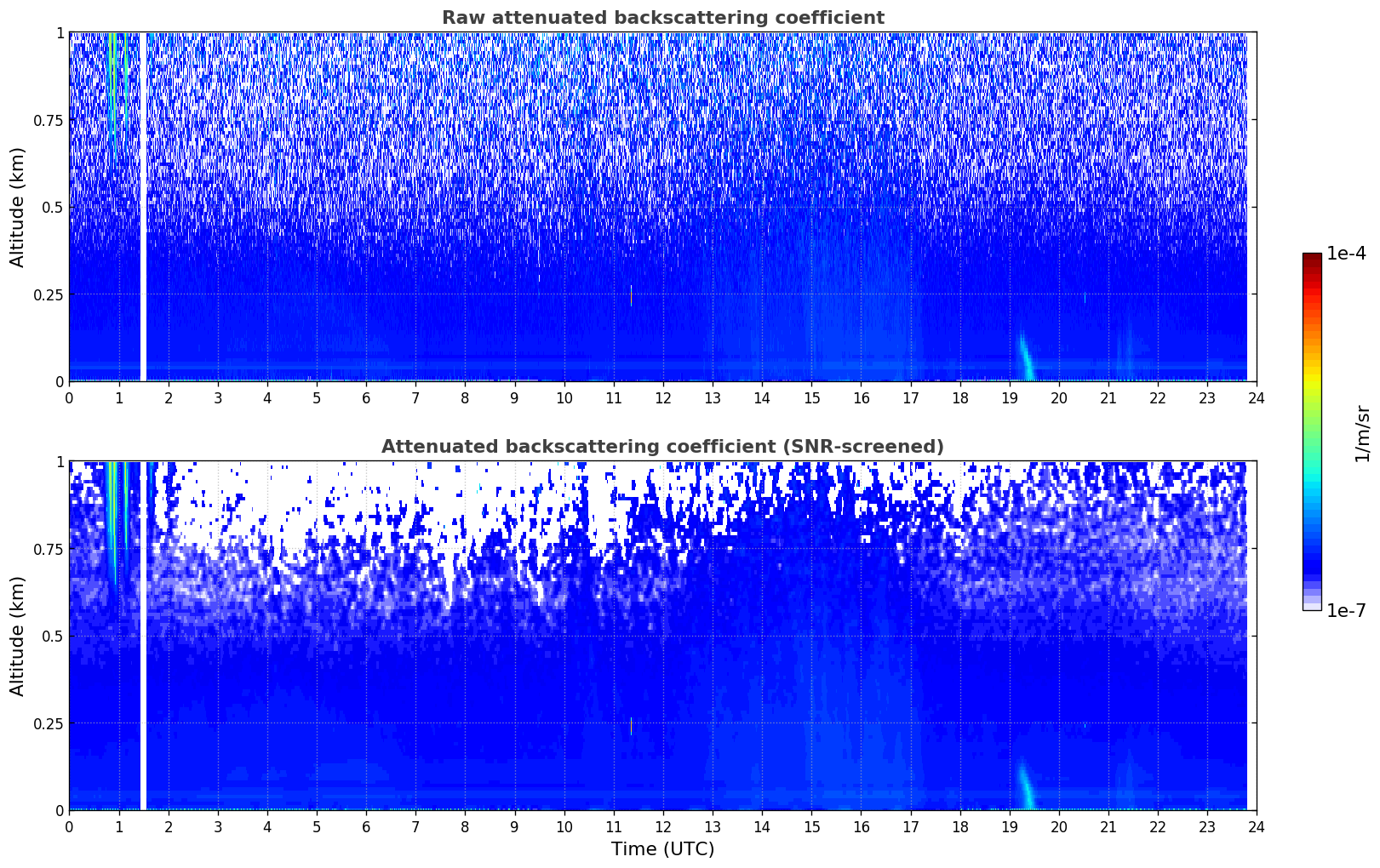Click the cyan streak near 19 UTC in raw plot
Screen dimensions: 1380x868
pyautogui.click(x=1026, y=357)
